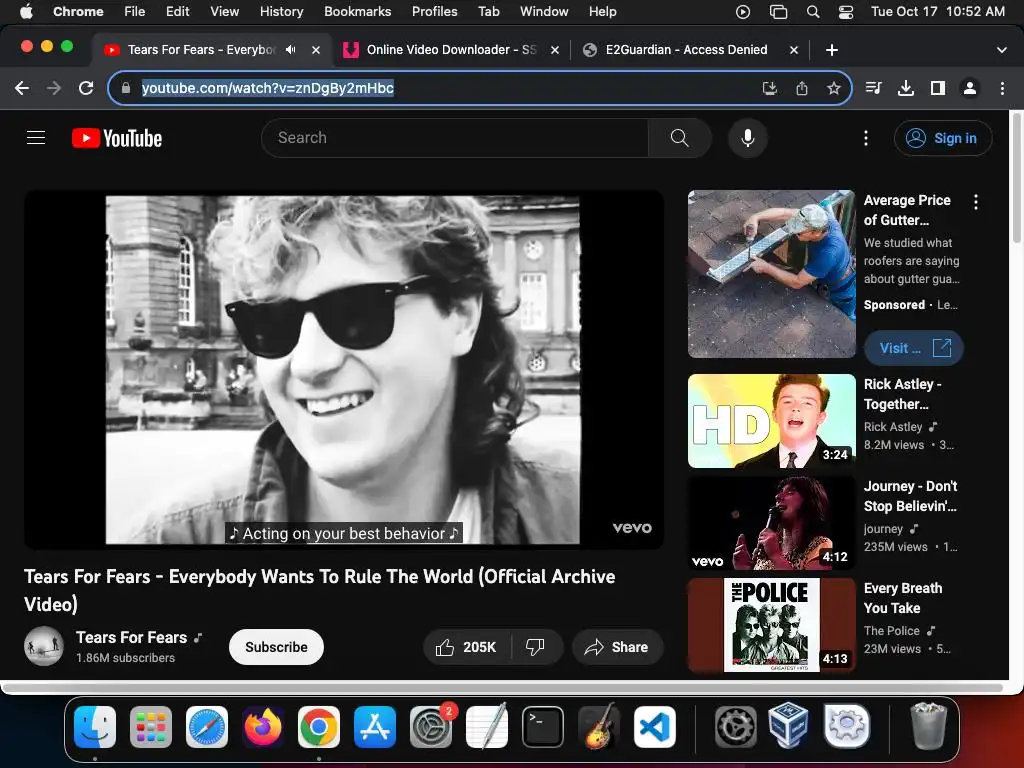Open YouTube settings three-dot menu
This screenshot has height=768, width=1024.
pyautogui.click(x=865, y=138)
